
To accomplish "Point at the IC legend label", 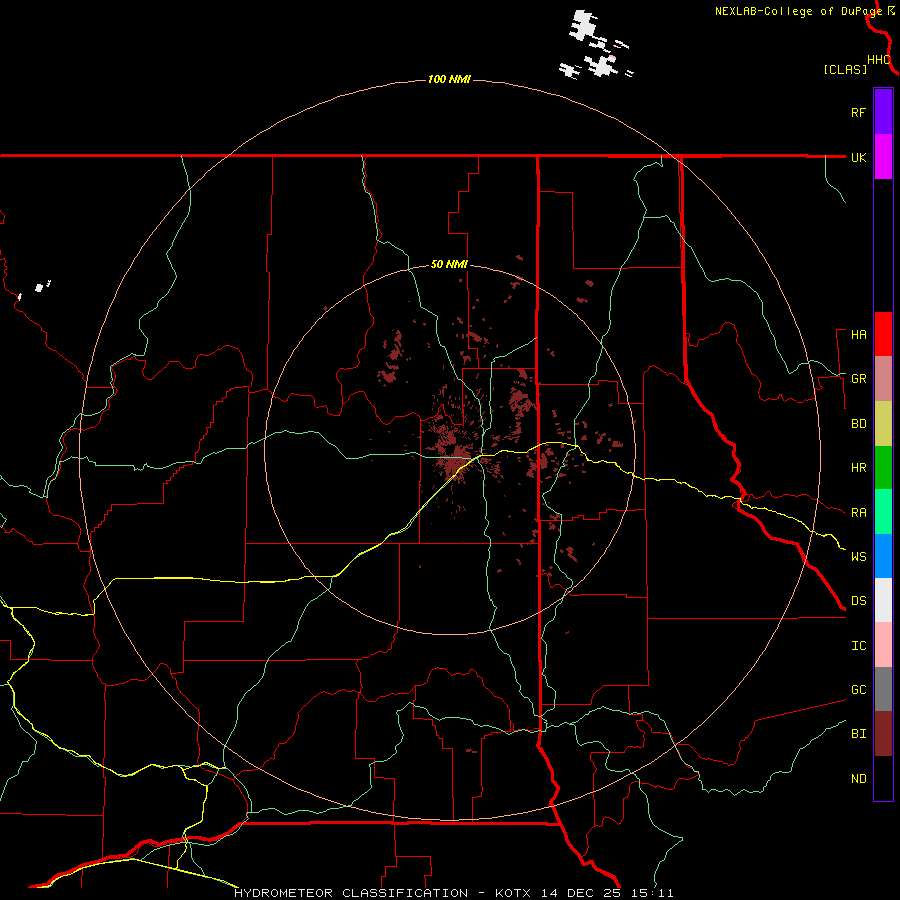I will (858, 646).
